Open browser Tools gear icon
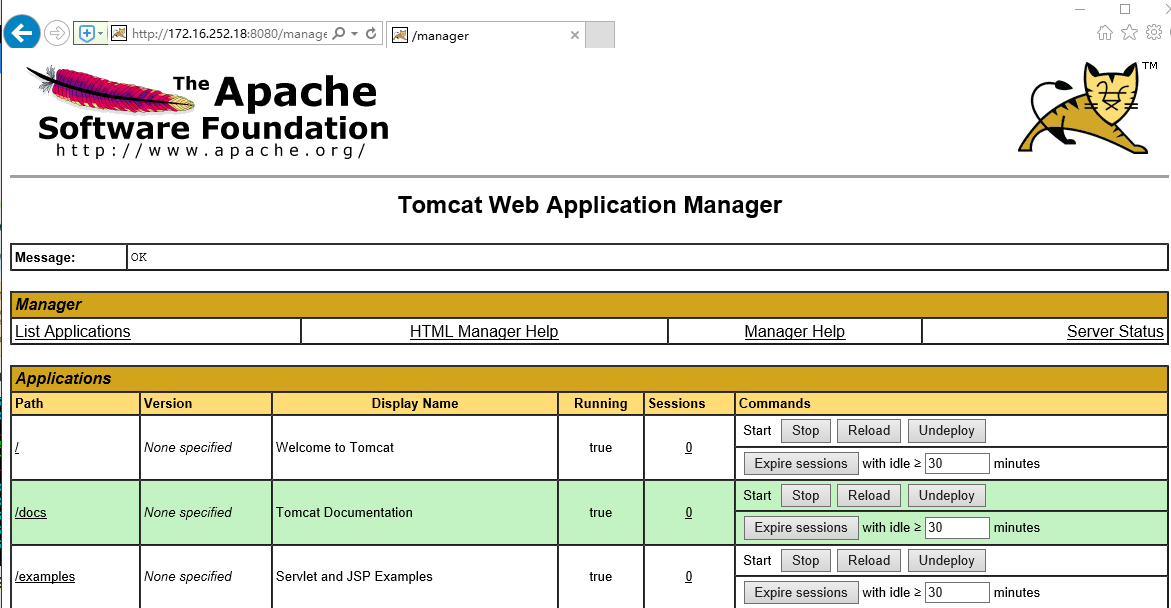The image size is (1171, 608). pyautogui.click(x=1154, y=32)
